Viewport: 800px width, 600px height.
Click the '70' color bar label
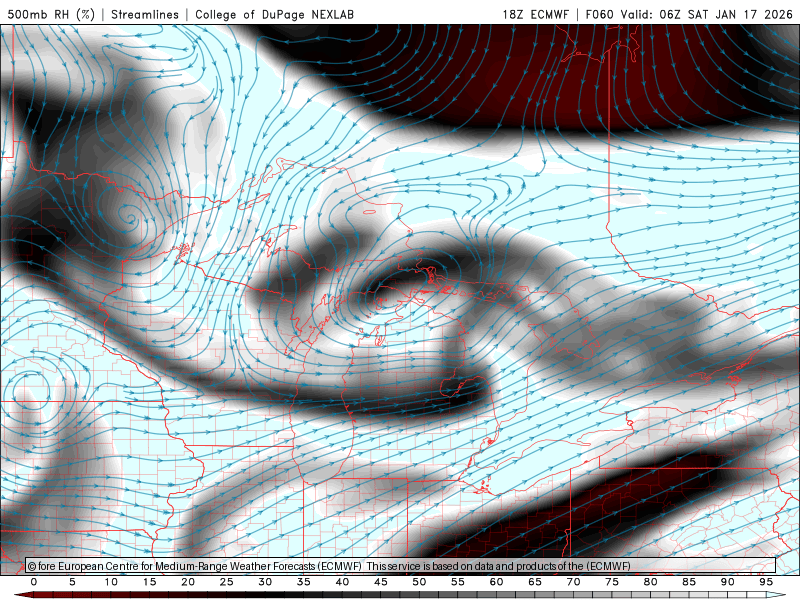pos(573,582)
